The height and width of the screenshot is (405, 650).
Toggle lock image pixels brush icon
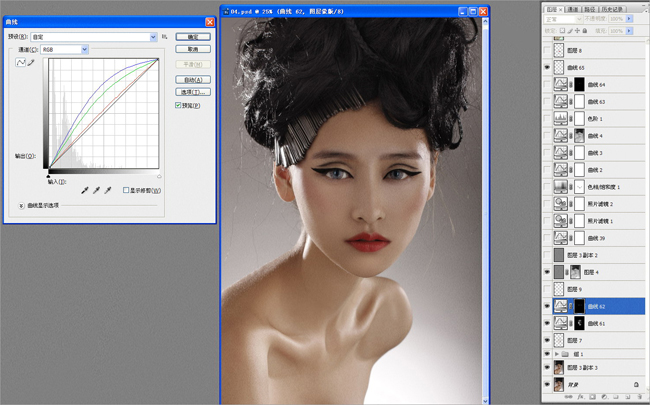click(x=570, y=31)
